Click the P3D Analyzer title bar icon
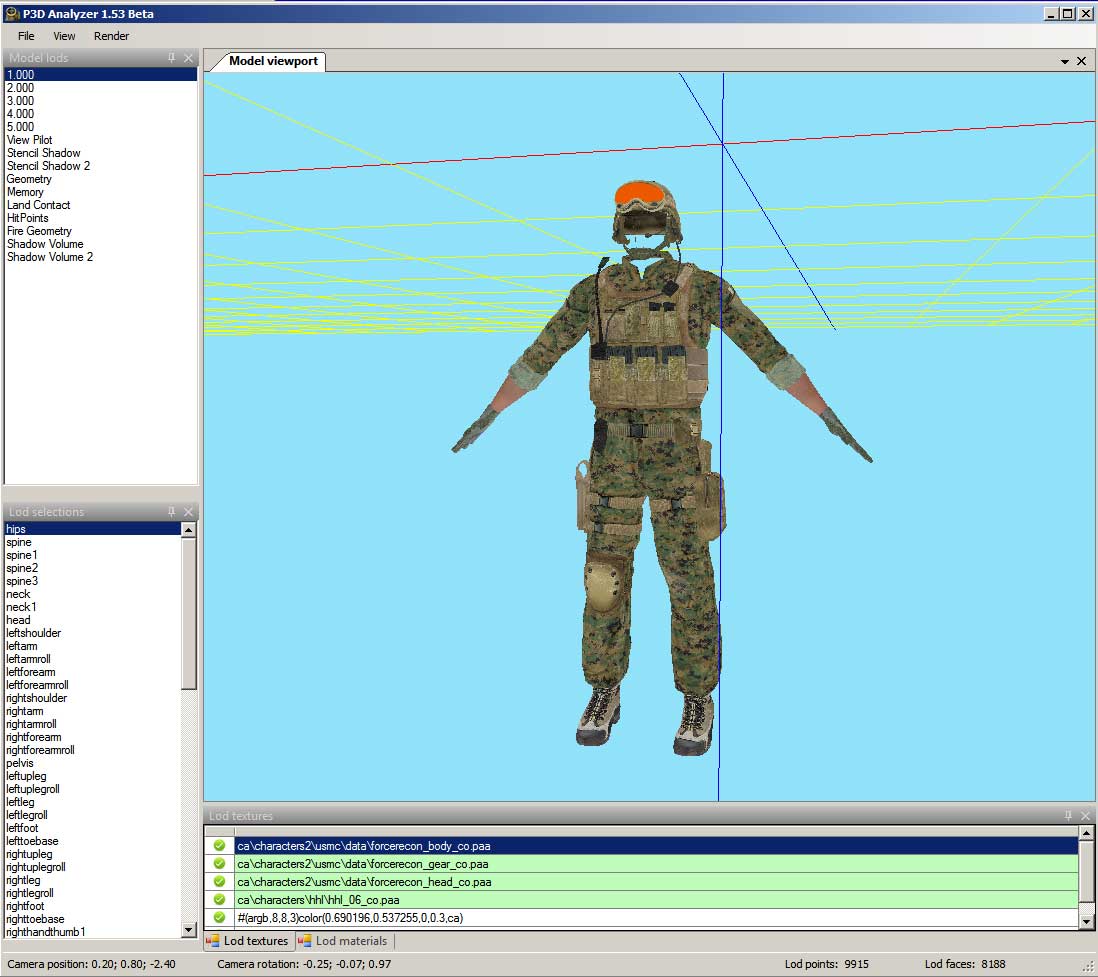 click(x=11, y=14)
